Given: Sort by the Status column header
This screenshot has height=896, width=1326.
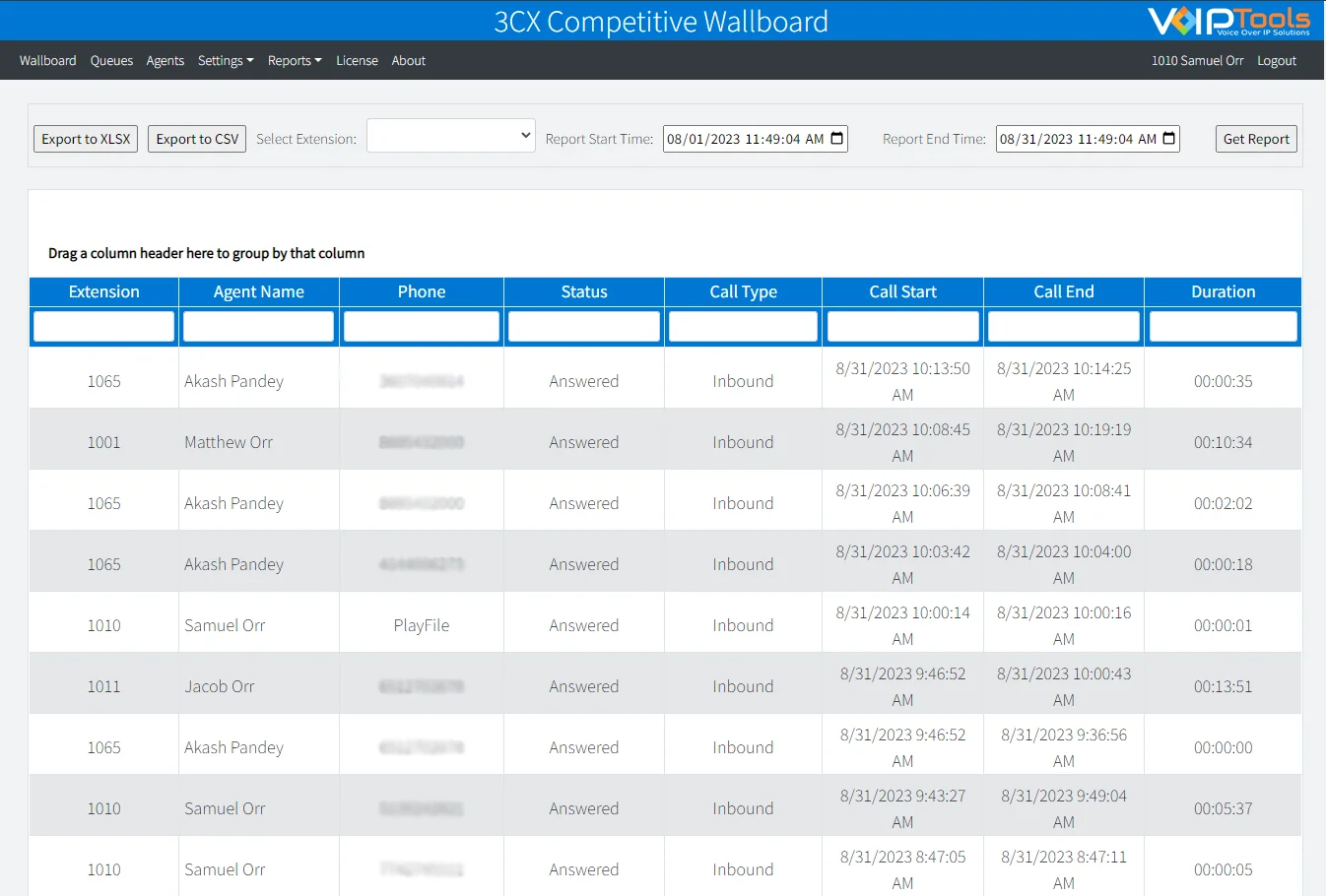Looking at the screenshot, I should click(x=584, y=292).
